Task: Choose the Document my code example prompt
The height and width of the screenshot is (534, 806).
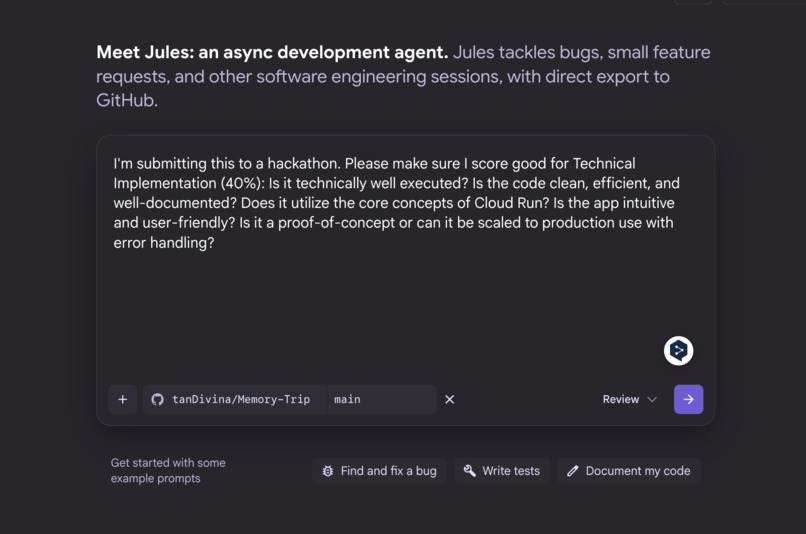Action: [629, 471]
